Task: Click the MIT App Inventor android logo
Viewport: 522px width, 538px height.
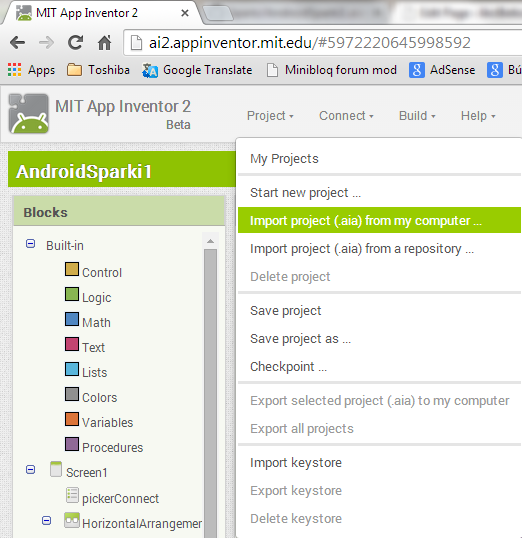Action: [x=29, y=113]
